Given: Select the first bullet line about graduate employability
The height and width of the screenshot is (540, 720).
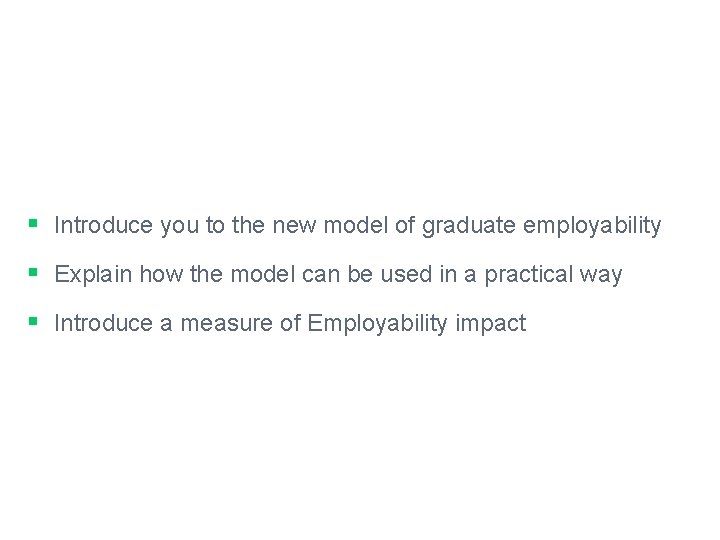Looking at the screenshot, I should [x=357, y=226].
